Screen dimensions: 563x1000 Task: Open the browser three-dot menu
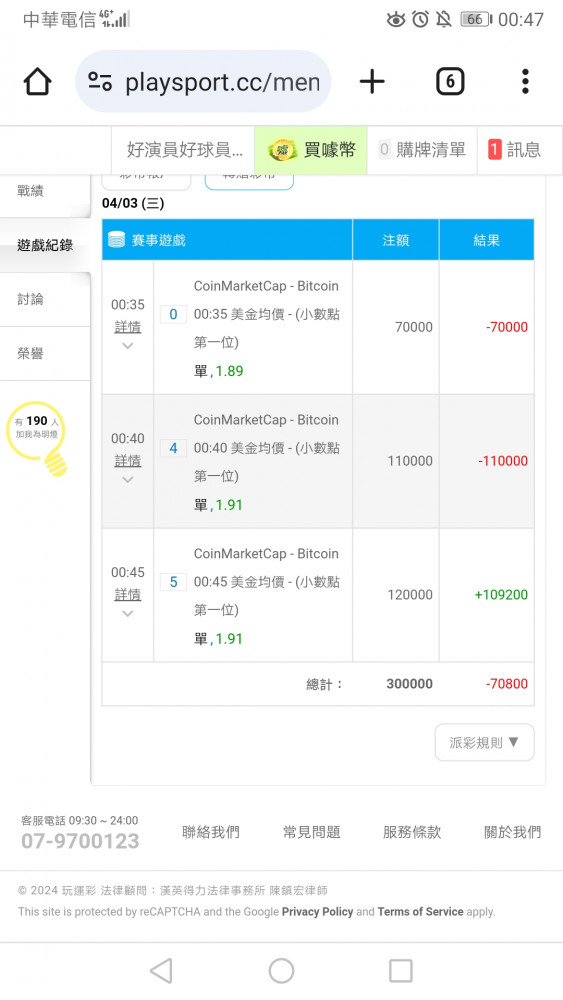click(525, 82)
